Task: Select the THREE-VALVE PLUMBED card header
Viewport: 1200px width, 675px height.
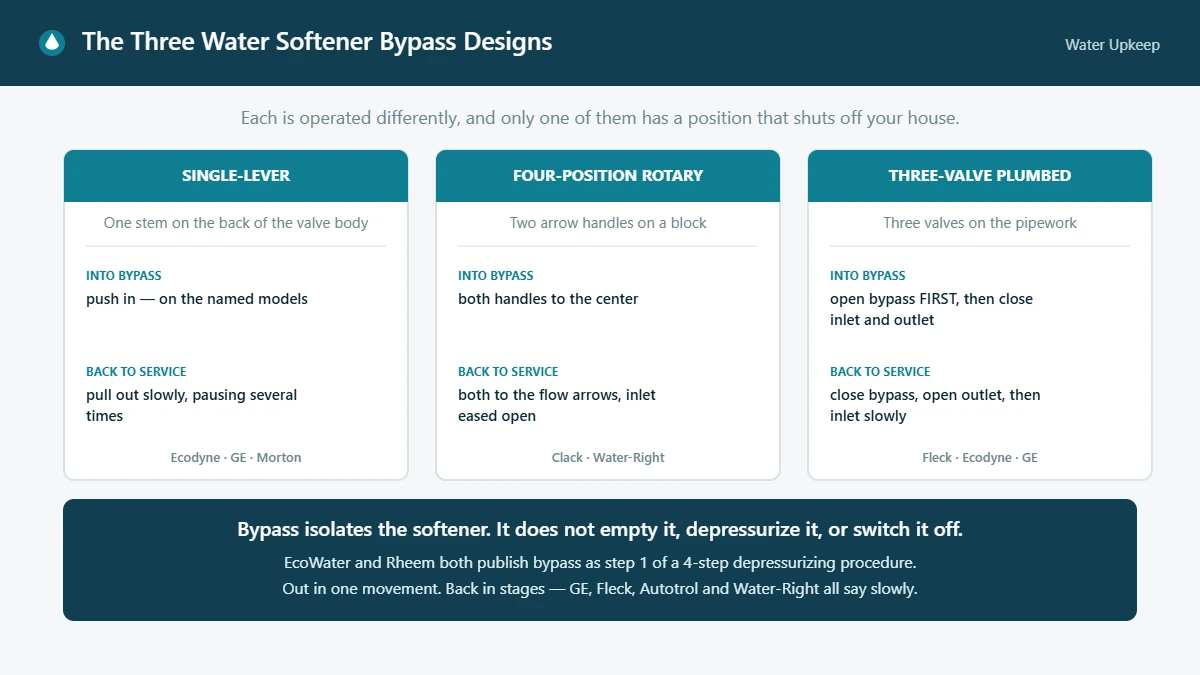Action: click(x=980, y=176)
